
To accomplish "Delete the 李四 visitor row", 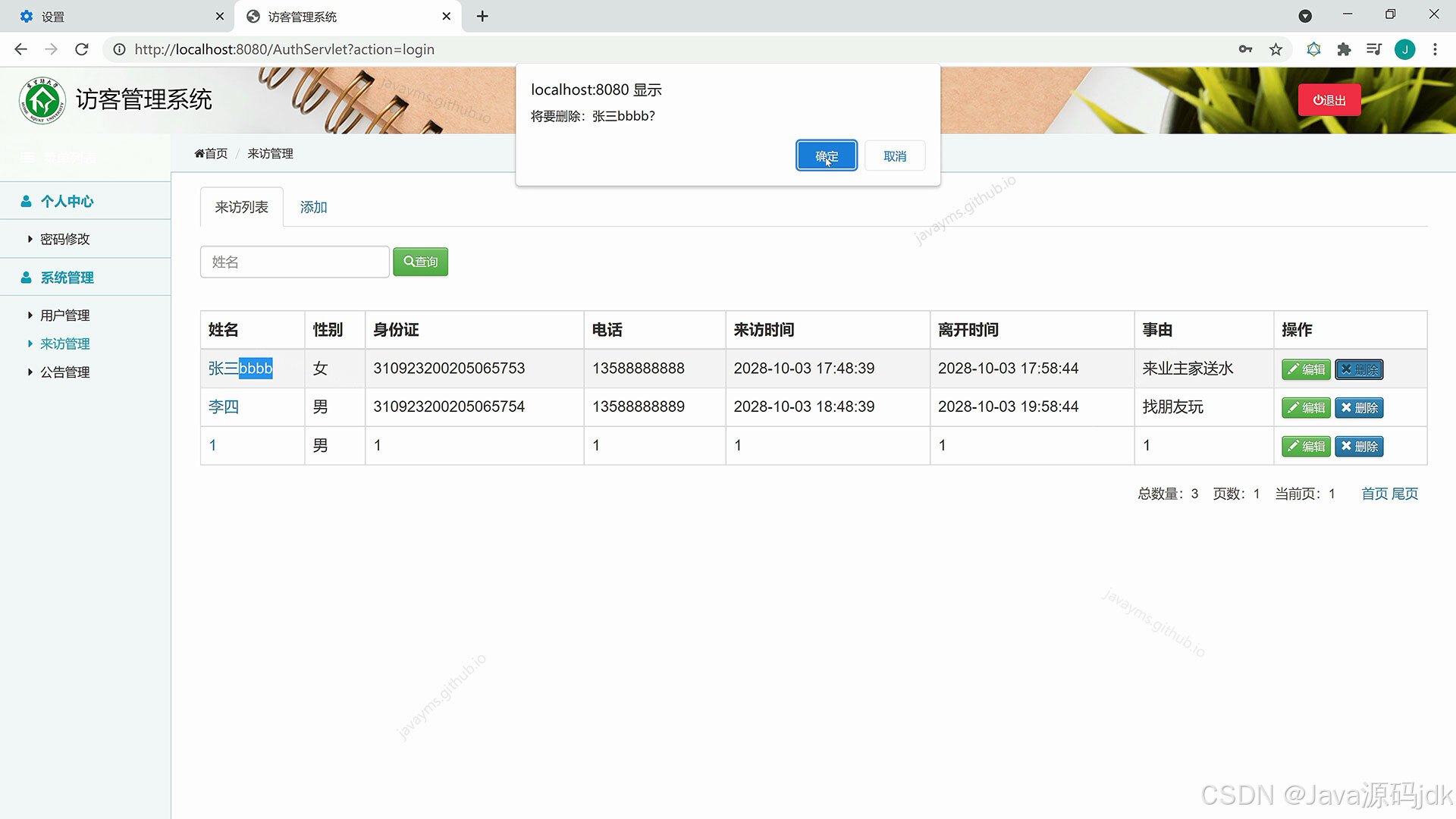I will [1359, 408].
